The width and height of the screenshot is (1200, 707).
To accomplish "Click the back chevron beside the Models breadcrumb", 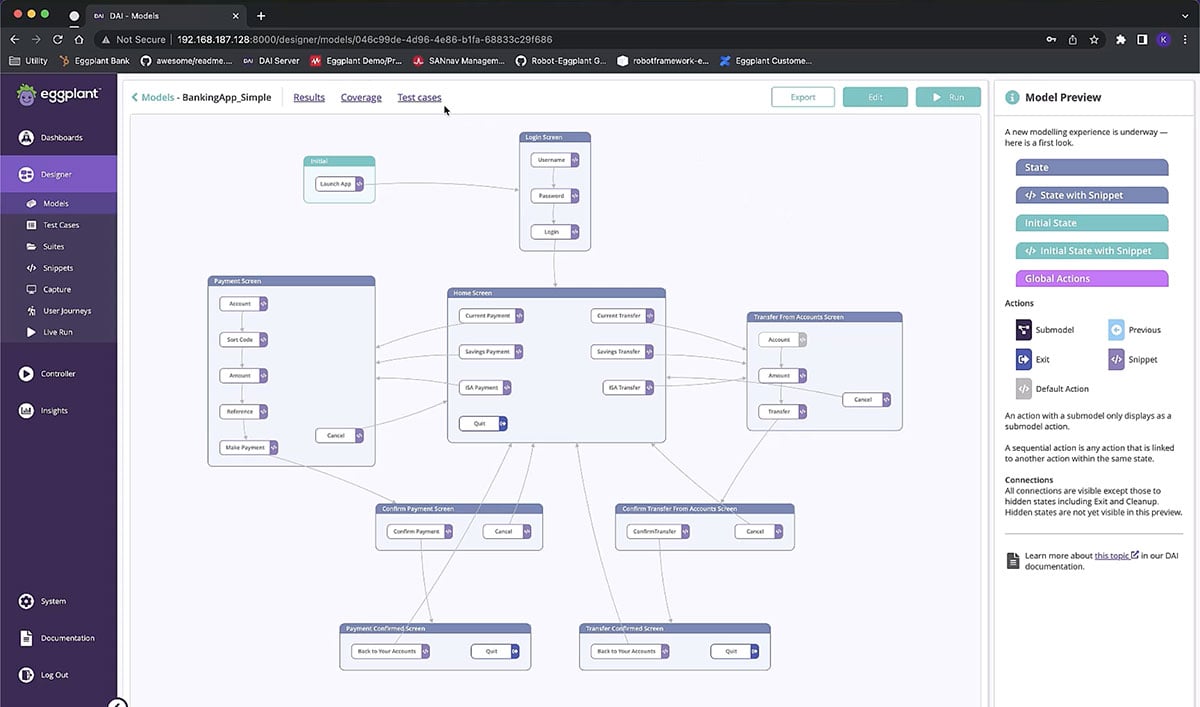I will pyautogui.click(x=135, y=97).
